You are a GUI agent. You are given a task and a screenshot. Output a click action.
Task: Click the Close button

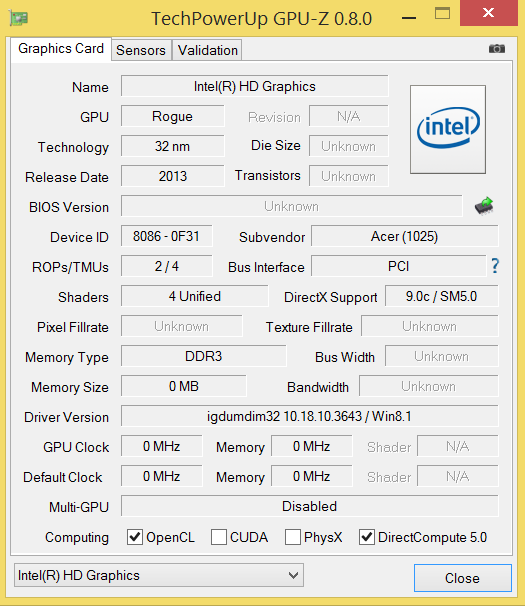point(463,578)
